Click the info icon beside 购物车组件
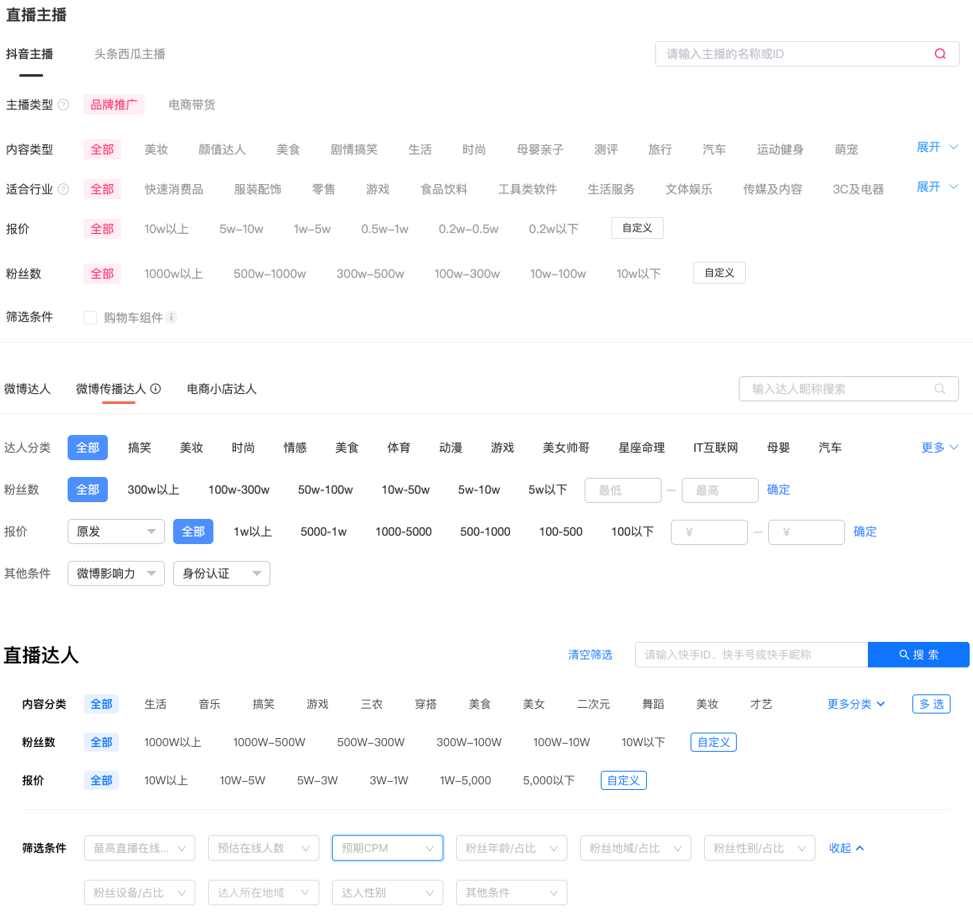Screen dimensions: 973x916 [172, 317]
